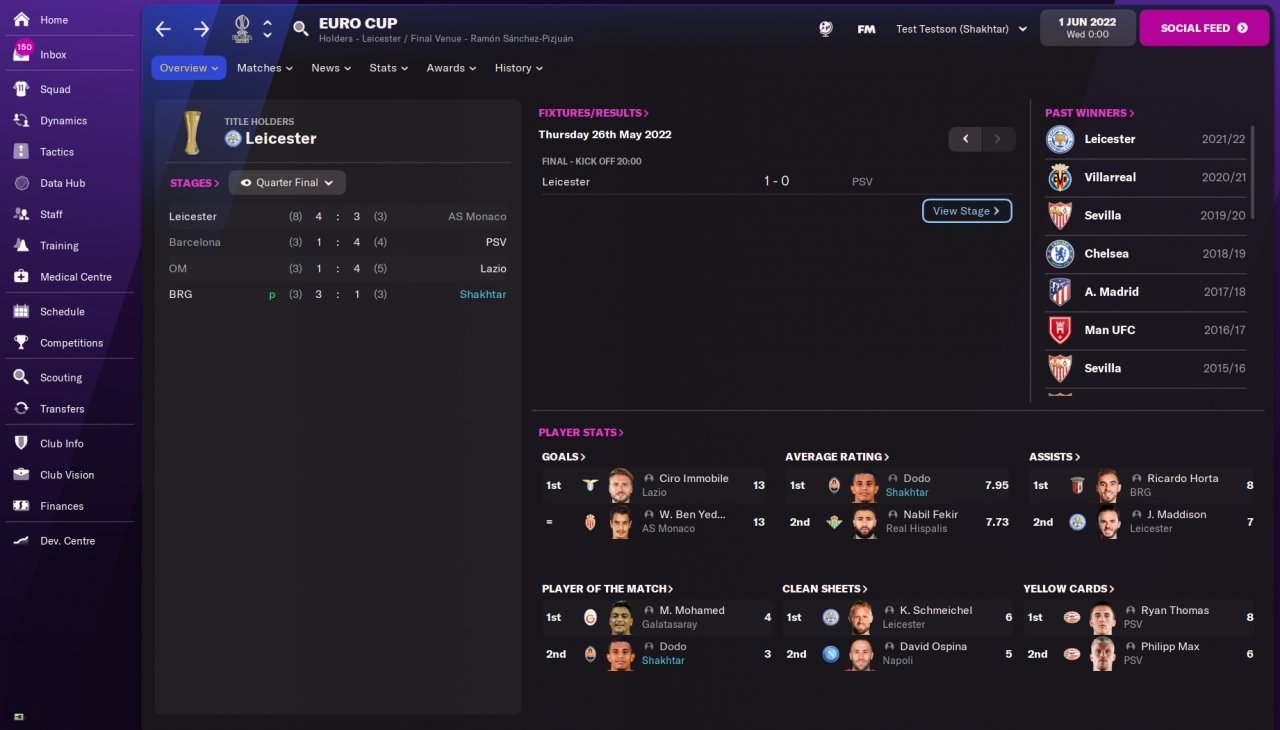The height and width of the screenshot is (730, 1280).
Task: Open the Club Vision icon
Action: 21,474
